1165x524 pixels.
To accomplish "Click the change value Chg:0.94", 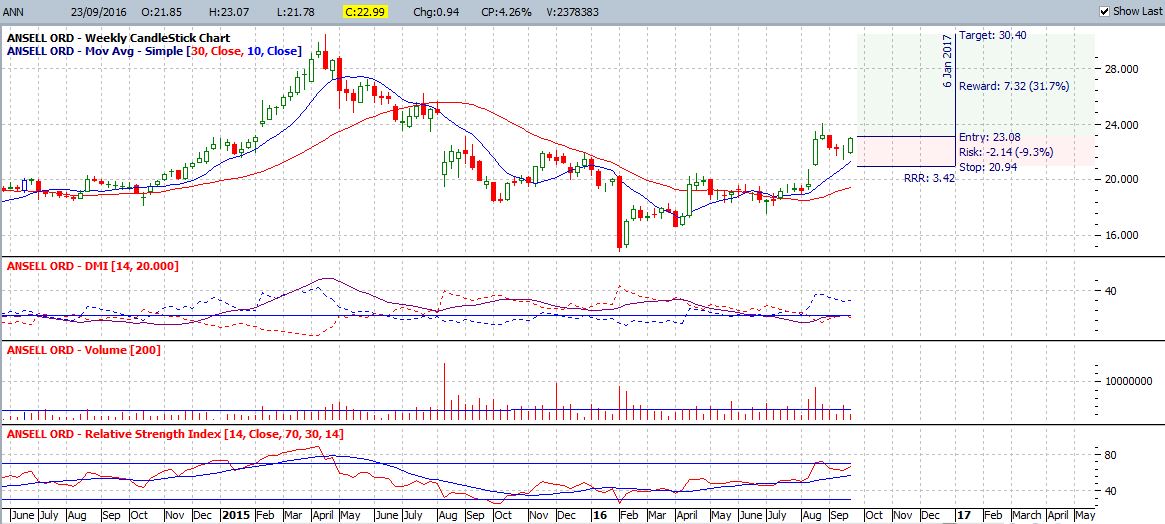I will [x=434, y=12].
